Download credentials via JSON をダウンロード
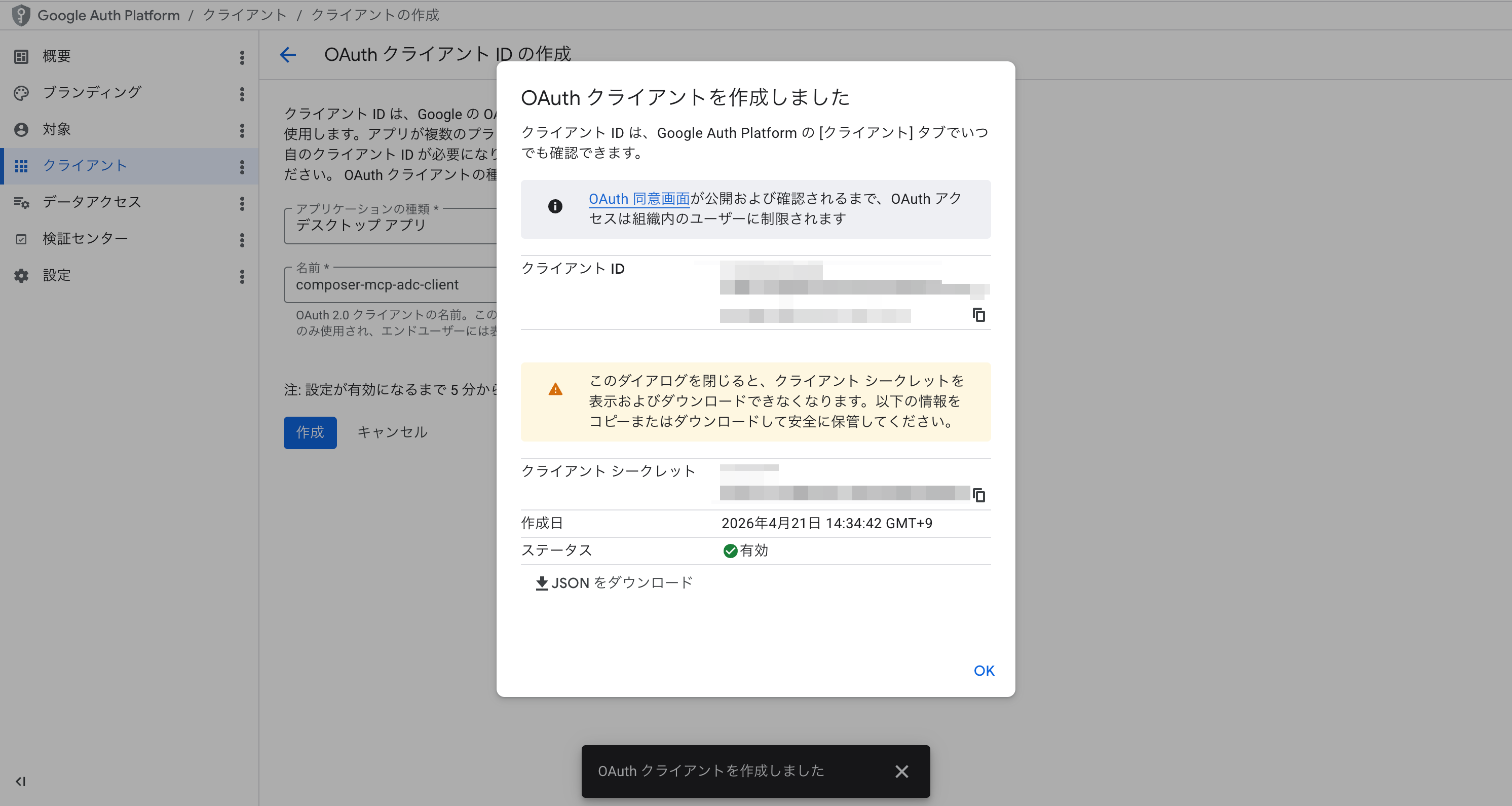The width and height of the screenshot is (1512, 806). [614, 583]
